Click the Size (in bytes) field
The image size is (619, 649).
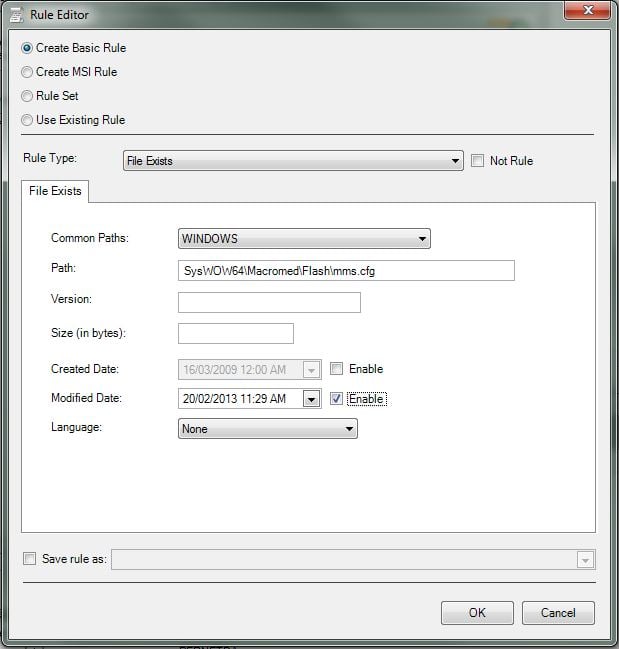236,334
